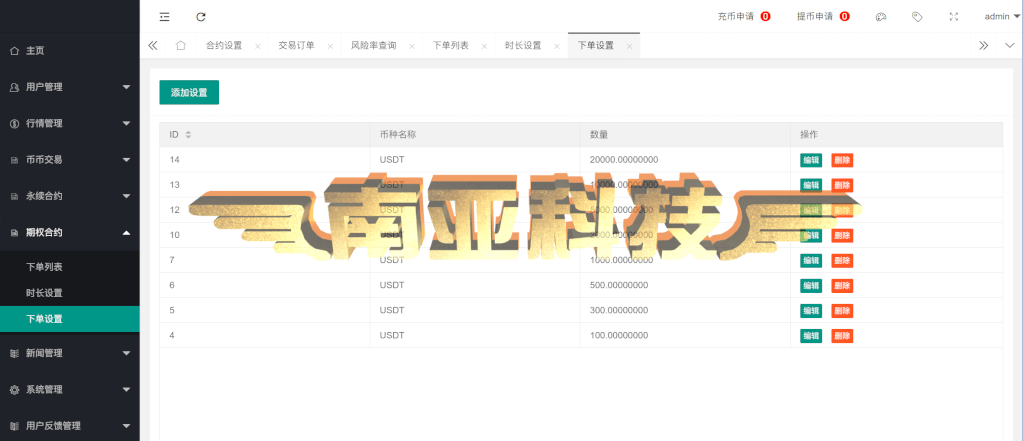Open 下单列表 in sidebar submenu
This screenshot has height=441, width=1024.
pyautogui.click(x=70, y=267)
